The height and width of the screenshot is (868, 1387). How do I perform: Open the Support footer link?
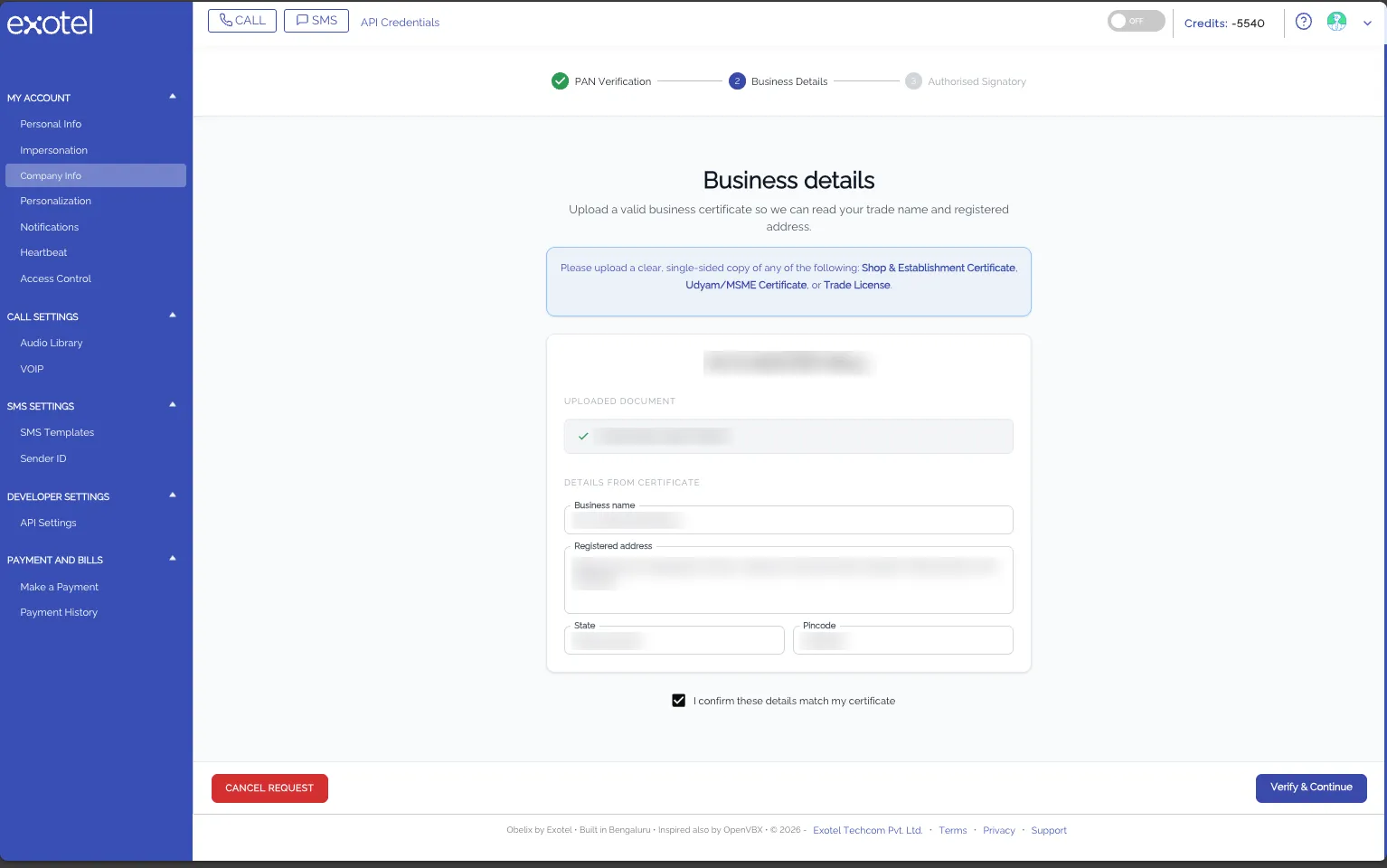tap(1049, 830)
